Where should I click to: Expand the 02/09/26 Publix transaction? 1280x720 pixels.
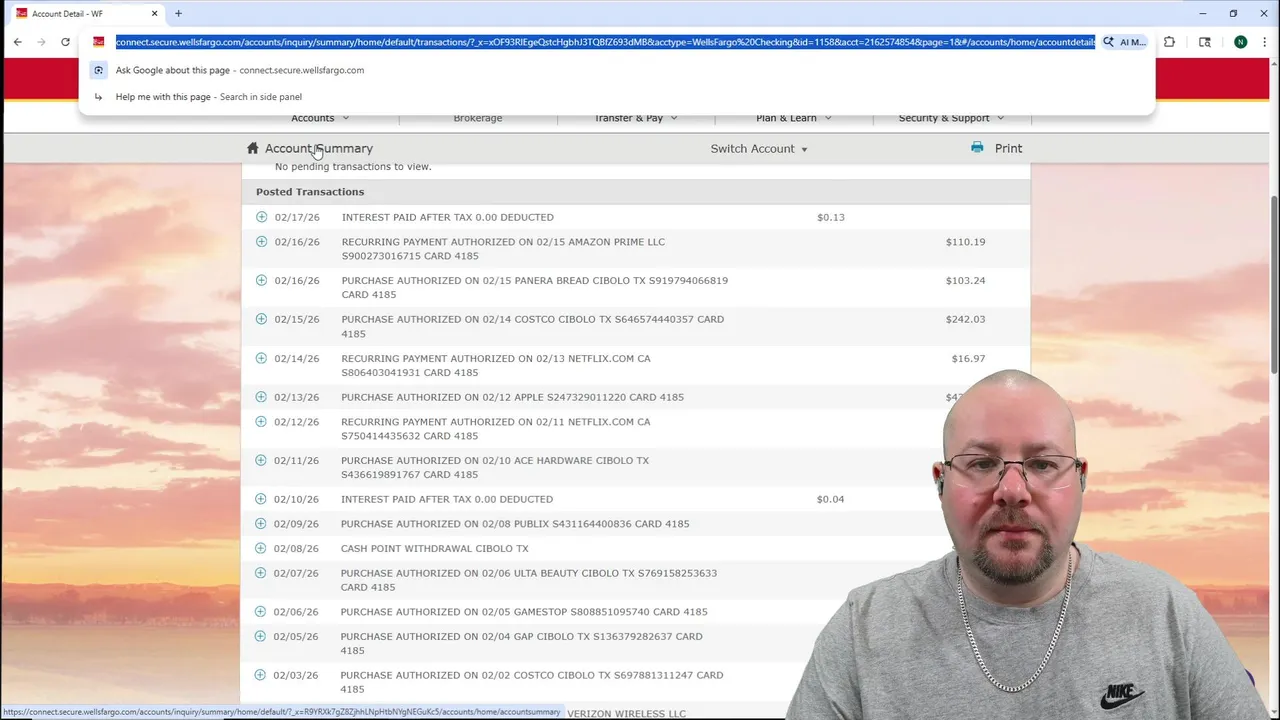click(x=261, y=523)
